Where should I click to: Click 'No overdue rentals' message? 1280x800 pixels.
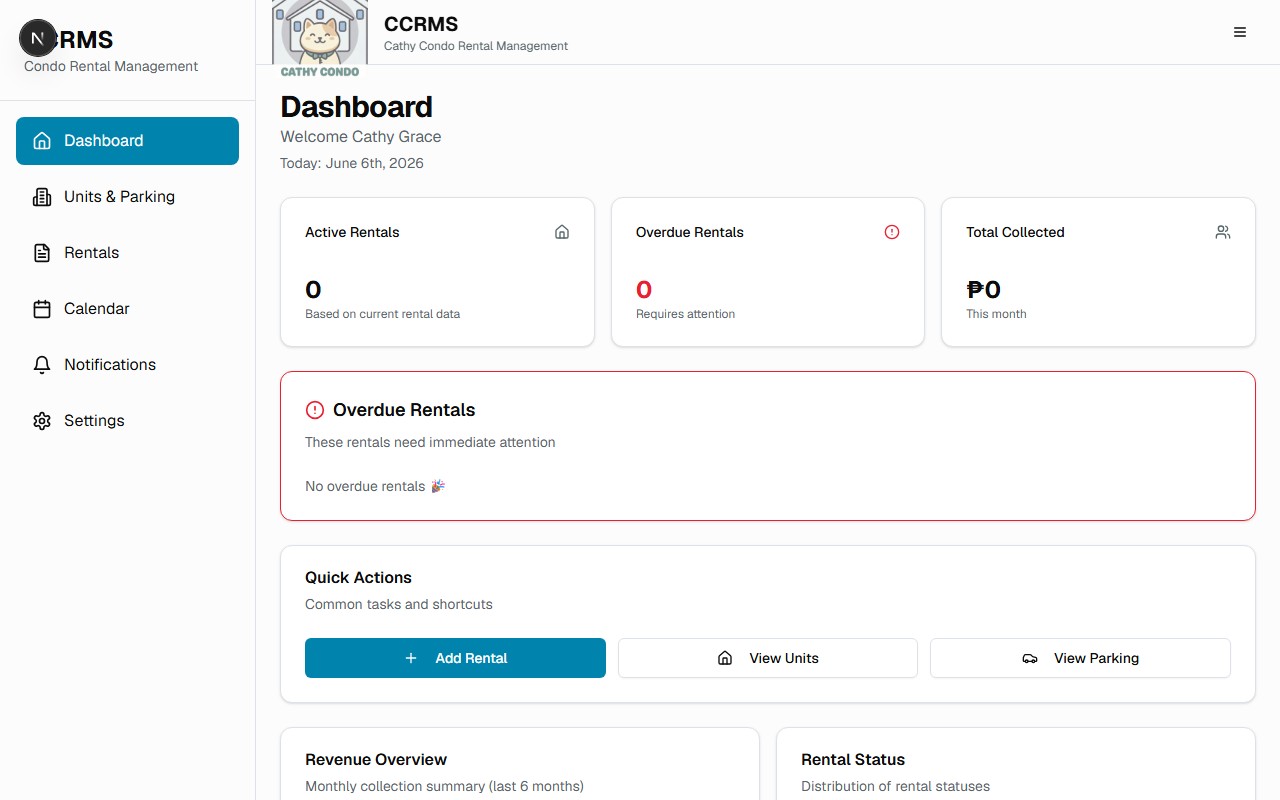[375, 486]
